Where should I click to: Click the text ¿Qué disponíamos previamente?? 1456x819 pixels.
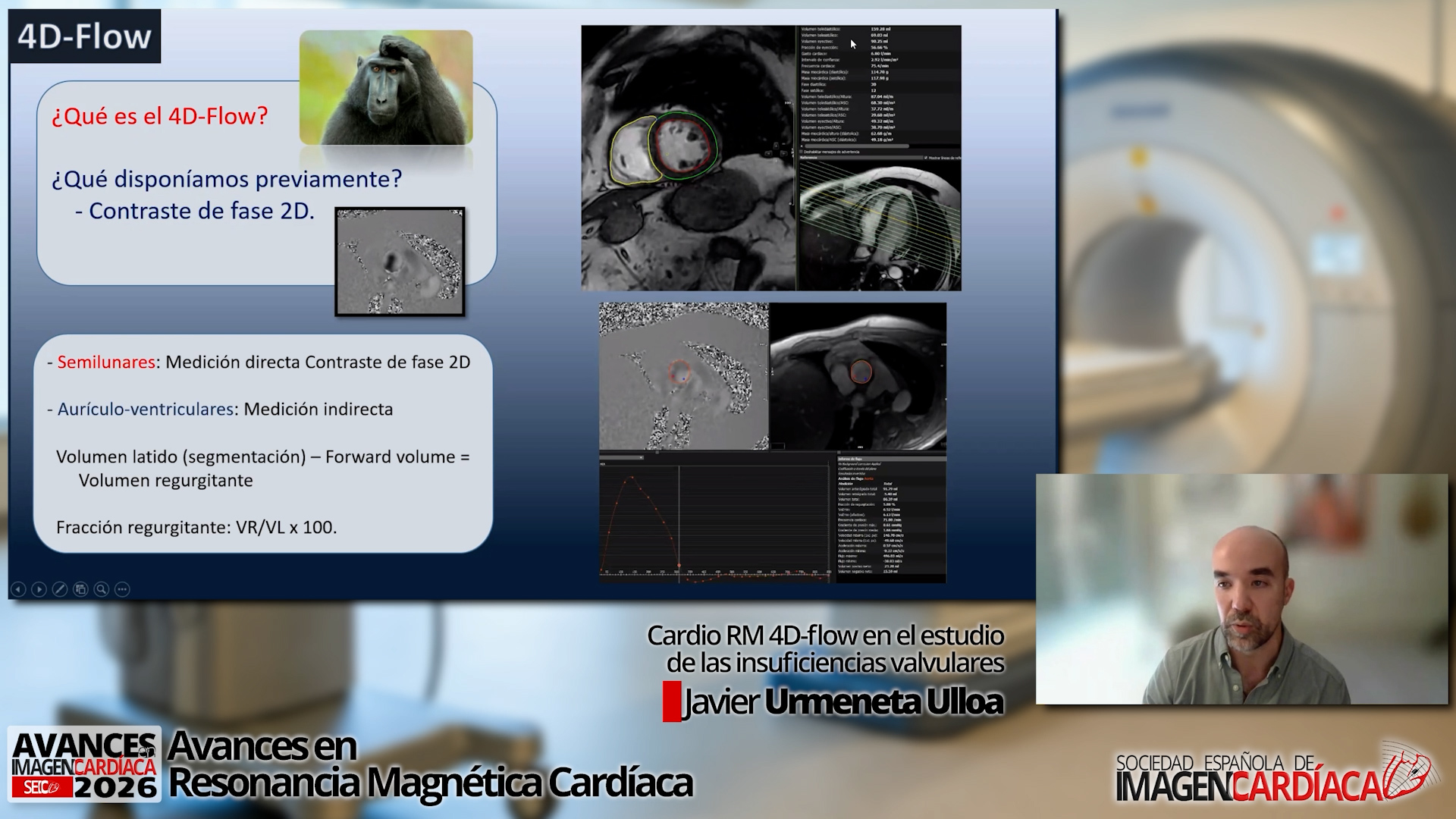pyautogui.click(x=227, y=179)
